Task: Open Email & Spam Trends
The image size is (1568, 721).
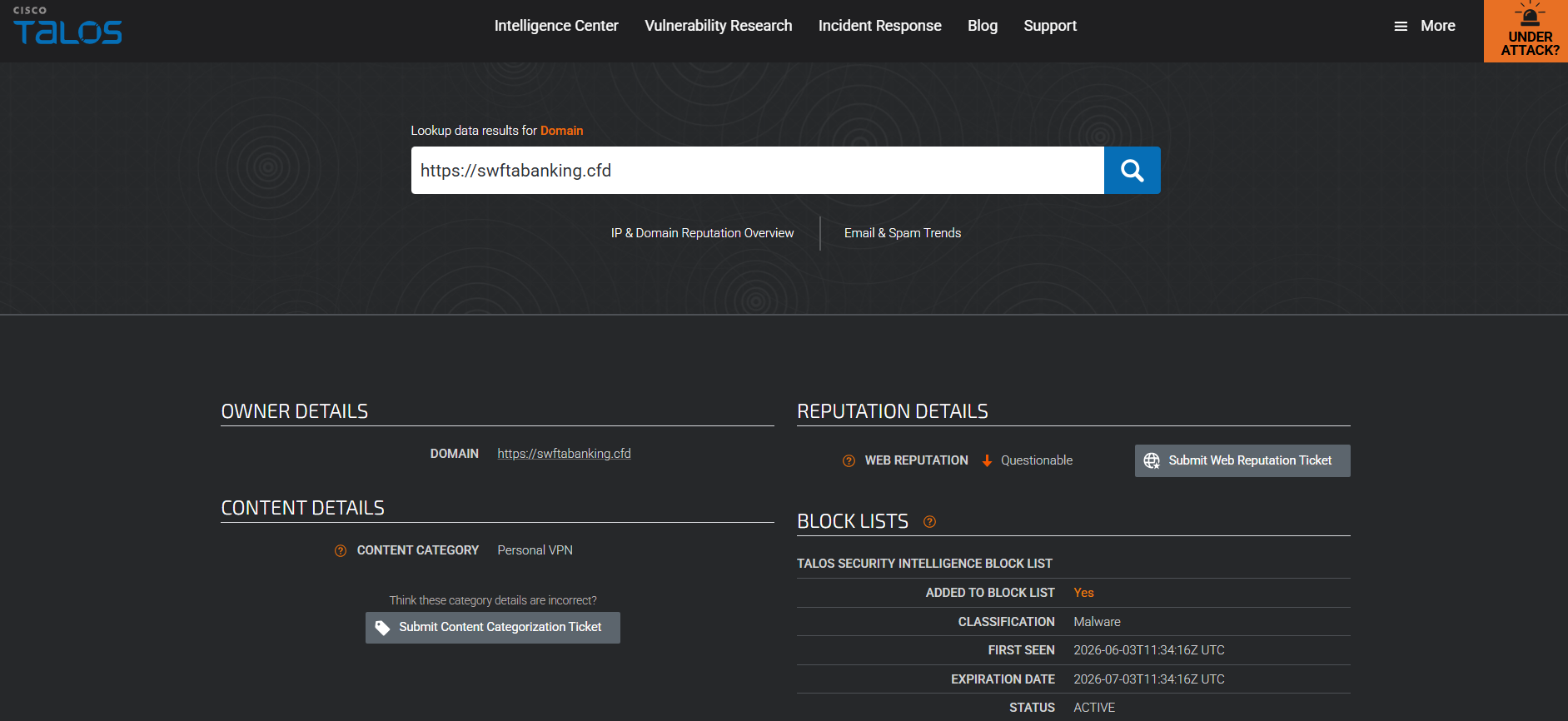Action: (903, 233)
